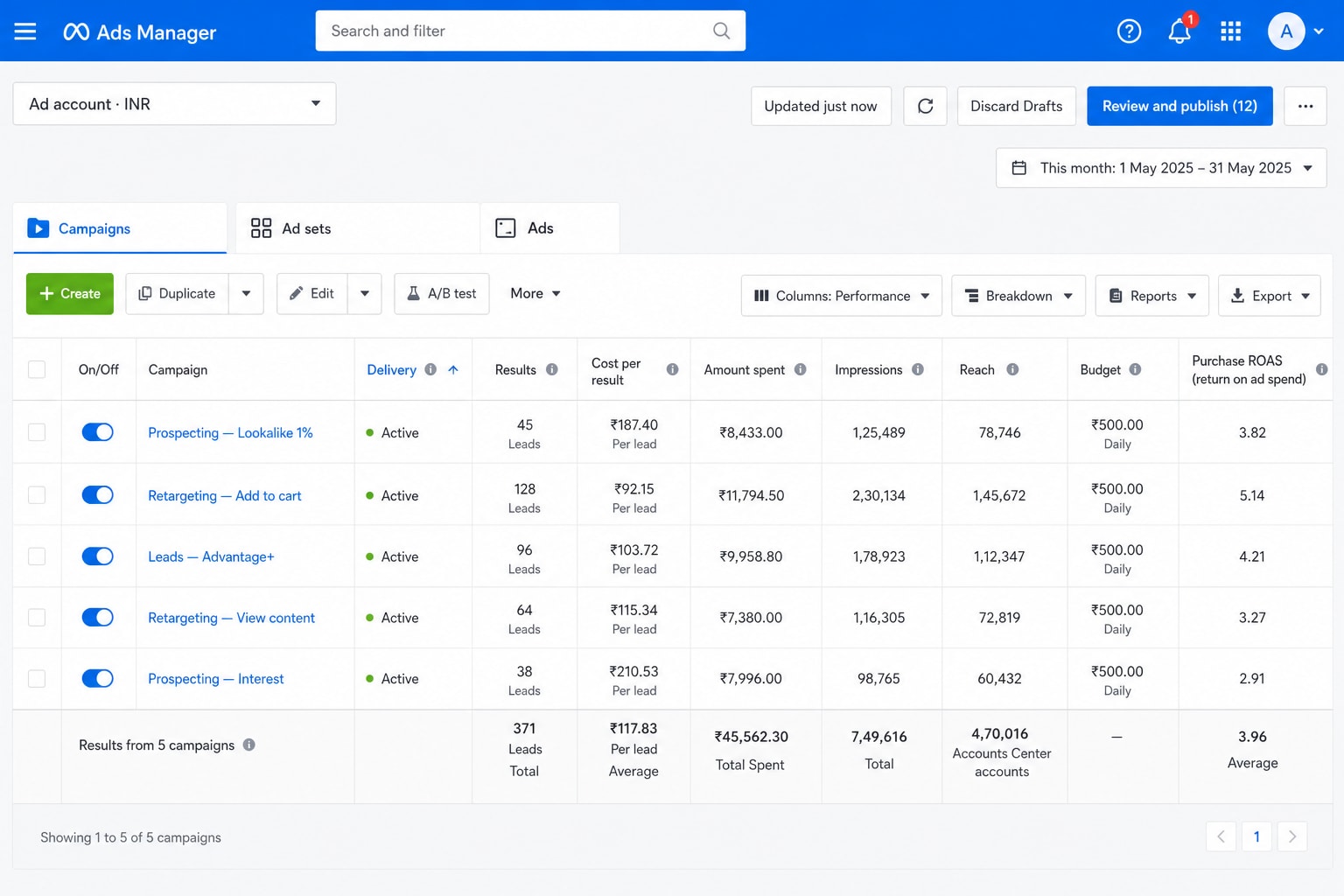Open the Ad account INR dropdown
Screen dimensions: 1344x896
pyautogui.click(x=174, y=104)
